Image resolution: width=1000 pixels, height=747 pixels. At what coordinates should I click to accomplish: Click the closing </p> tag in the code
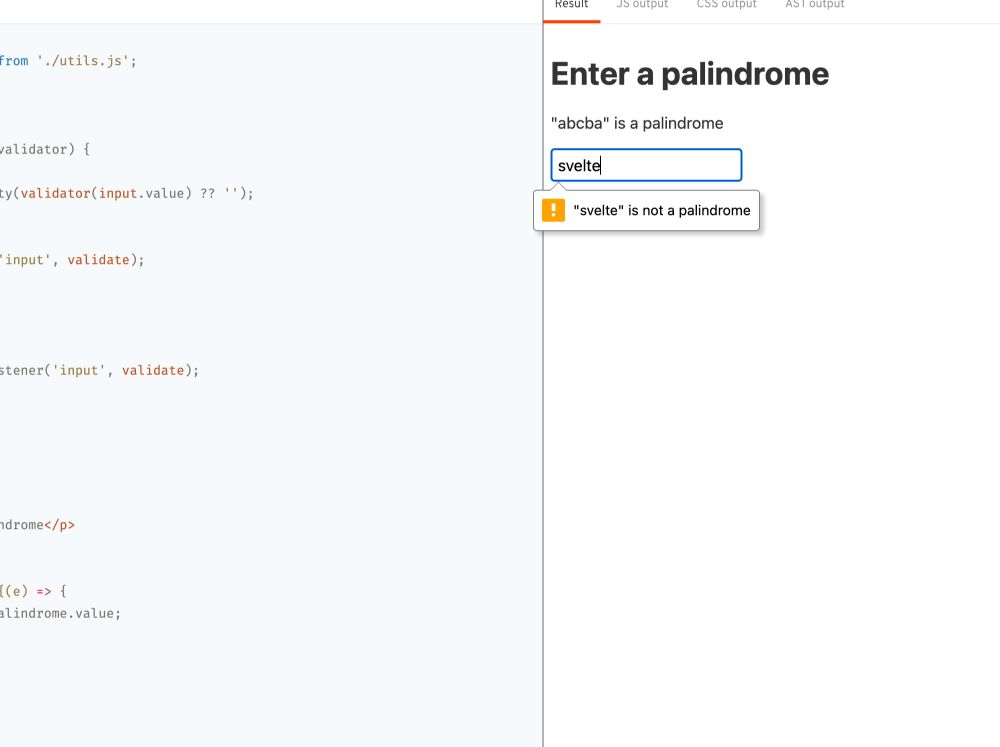click(59, 525)
